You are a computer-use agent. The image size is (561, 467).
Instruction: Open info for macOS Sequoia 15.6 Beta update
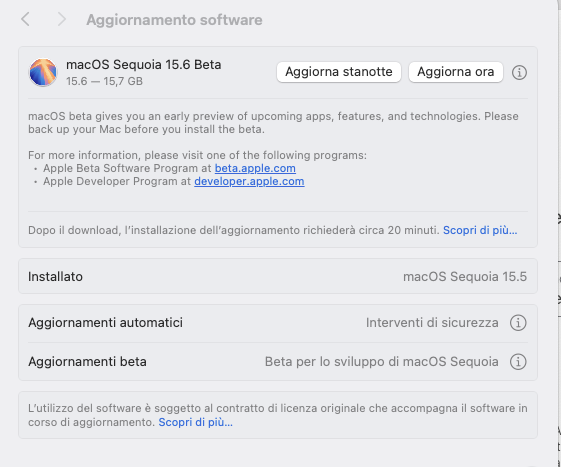pyautogui.click(x=519, y=73)
